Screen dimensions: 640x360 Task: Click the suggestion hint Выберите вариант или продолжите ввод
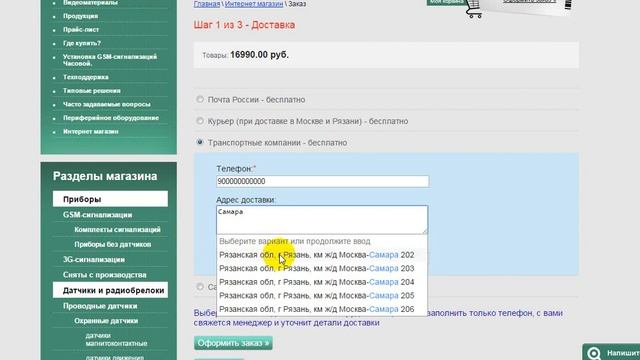point(295,241)
